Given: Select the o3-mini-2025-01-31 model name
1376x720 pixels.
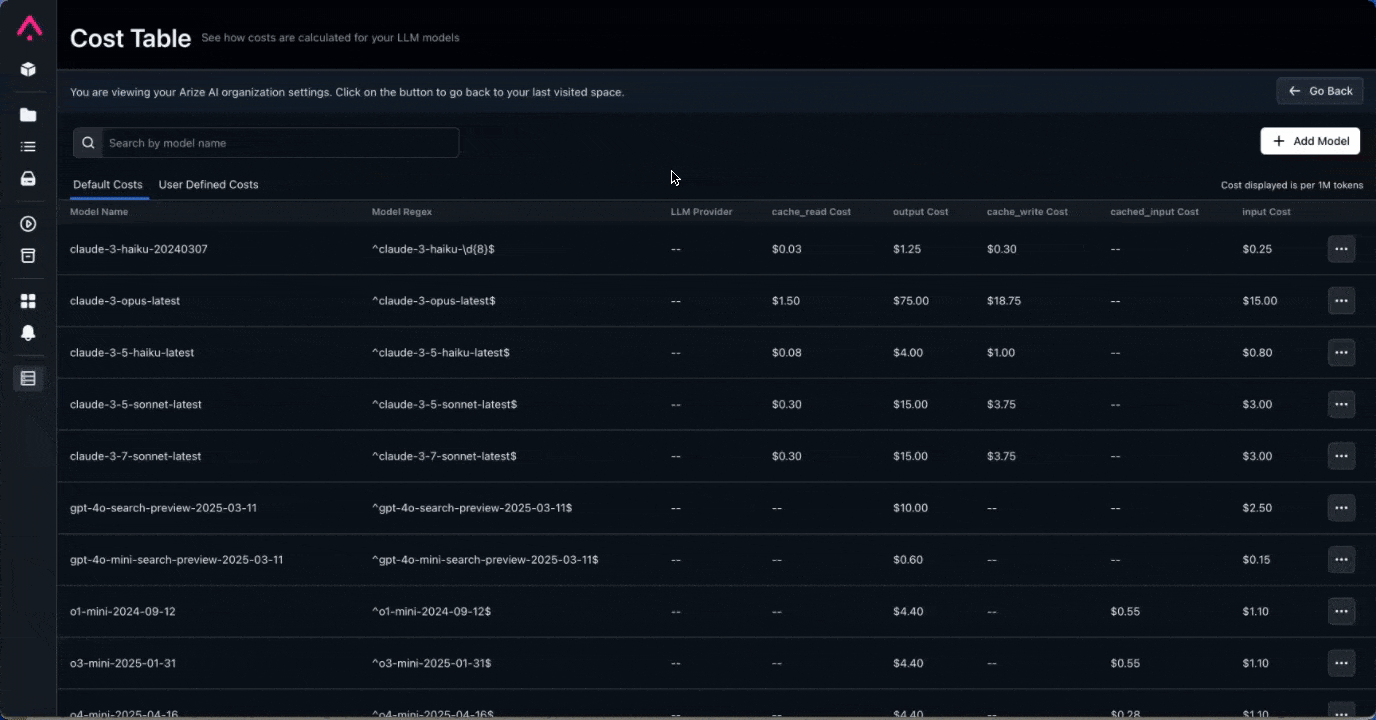Looking at the screenshot, I should pos(123,663).
